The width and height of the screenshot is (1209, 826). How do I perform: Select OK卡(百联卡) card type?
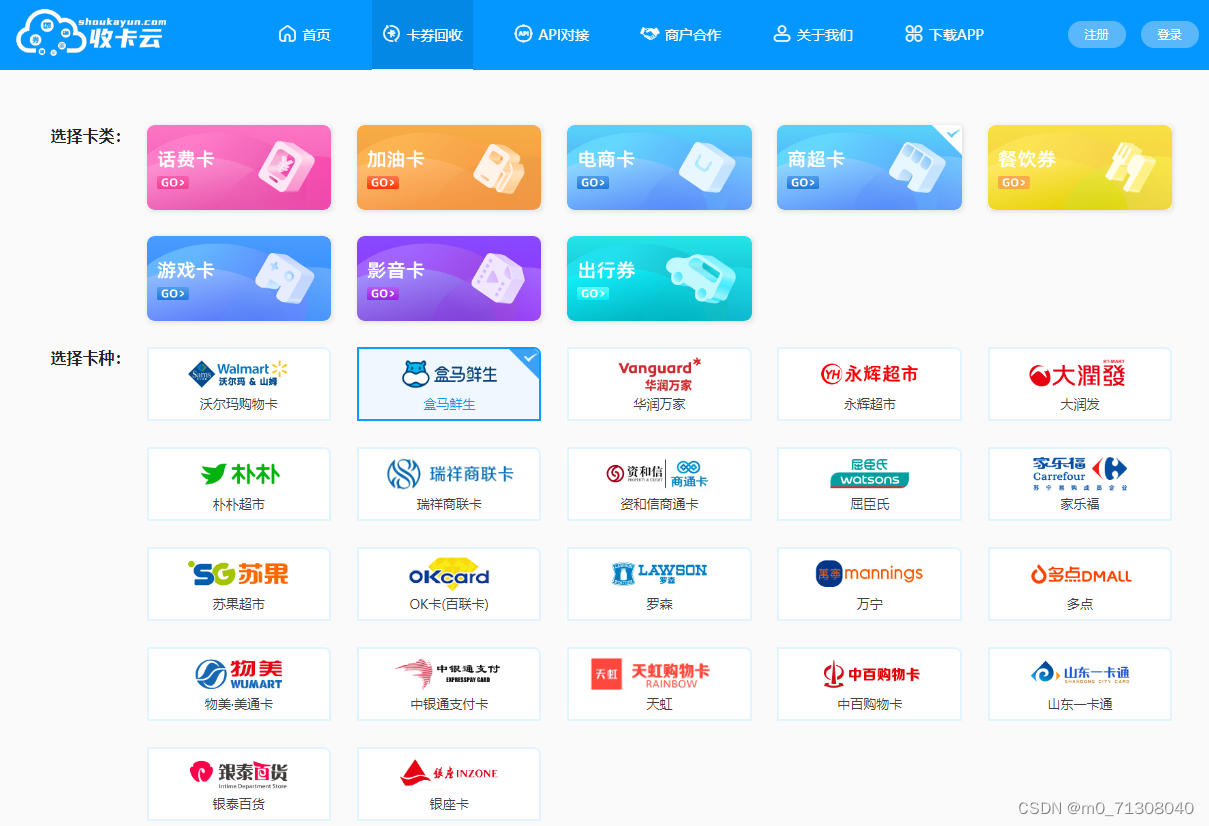(x=449, y=584)
